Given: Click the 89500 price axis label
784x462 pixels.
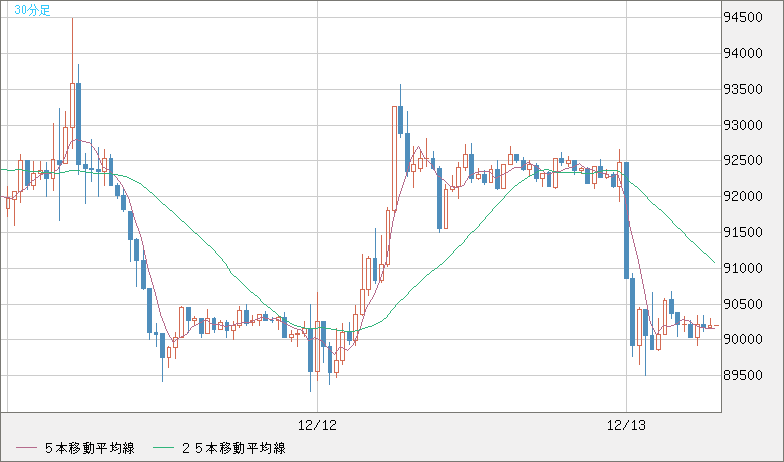Looking at the screenshot, I should pyautogui.click(x=747, y=375).
